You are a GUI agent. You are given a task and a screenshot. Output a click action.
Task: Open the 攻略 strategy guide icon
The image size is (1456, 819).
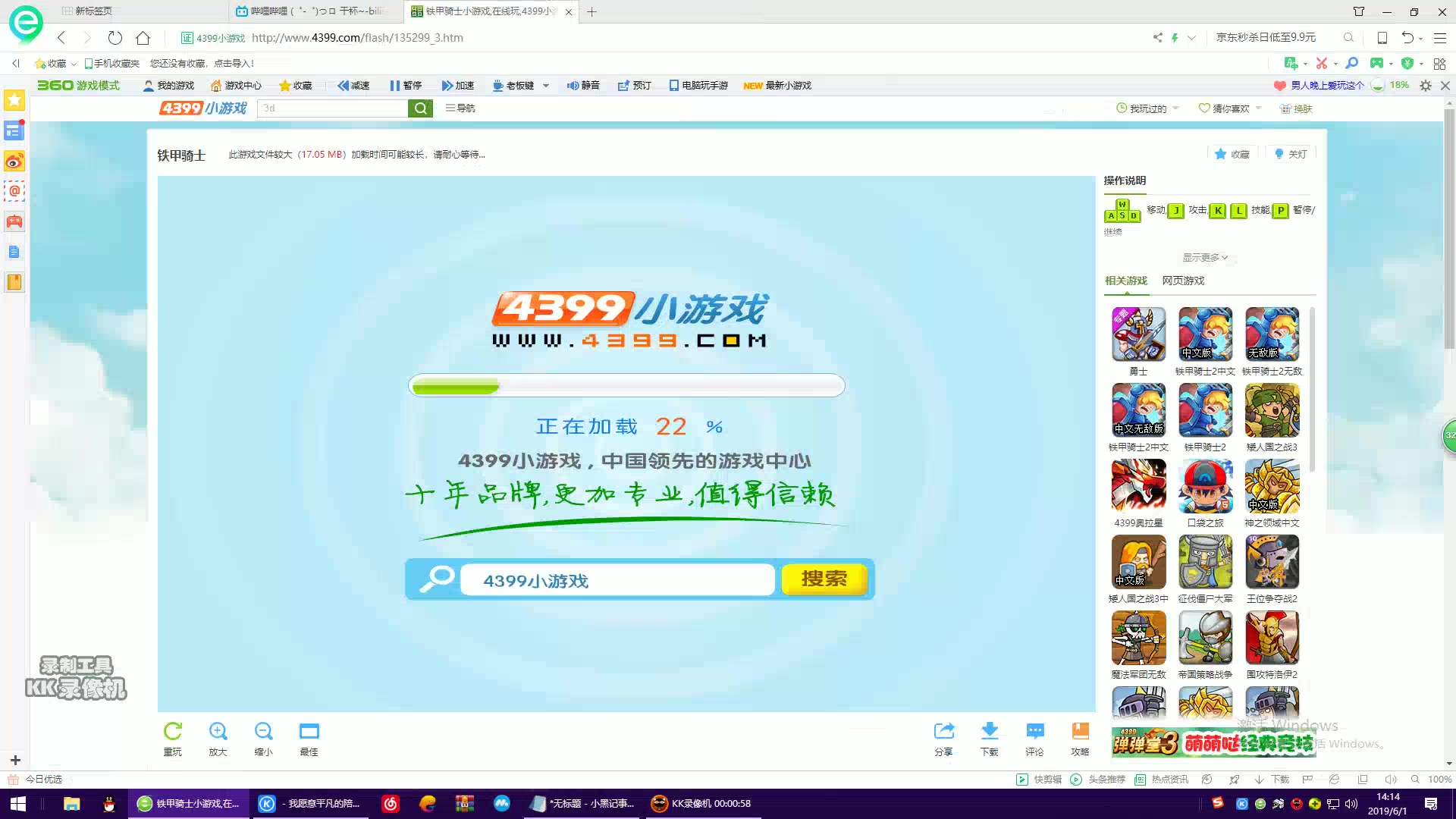click(1080, 732)
